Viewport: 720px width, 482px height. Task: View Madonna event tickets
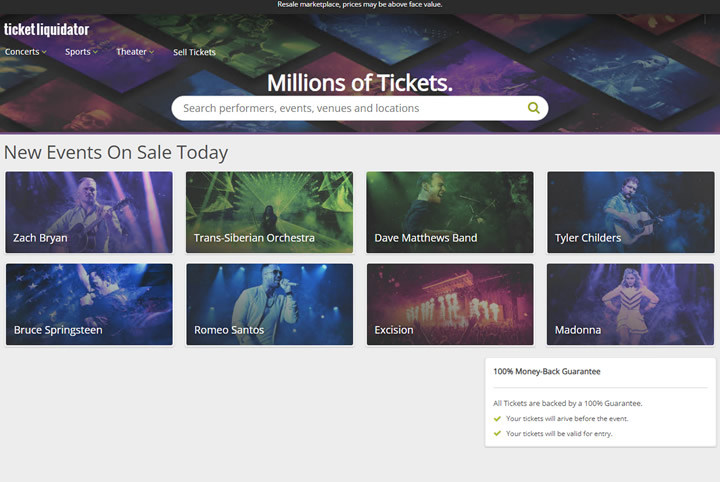pos(630,304)
